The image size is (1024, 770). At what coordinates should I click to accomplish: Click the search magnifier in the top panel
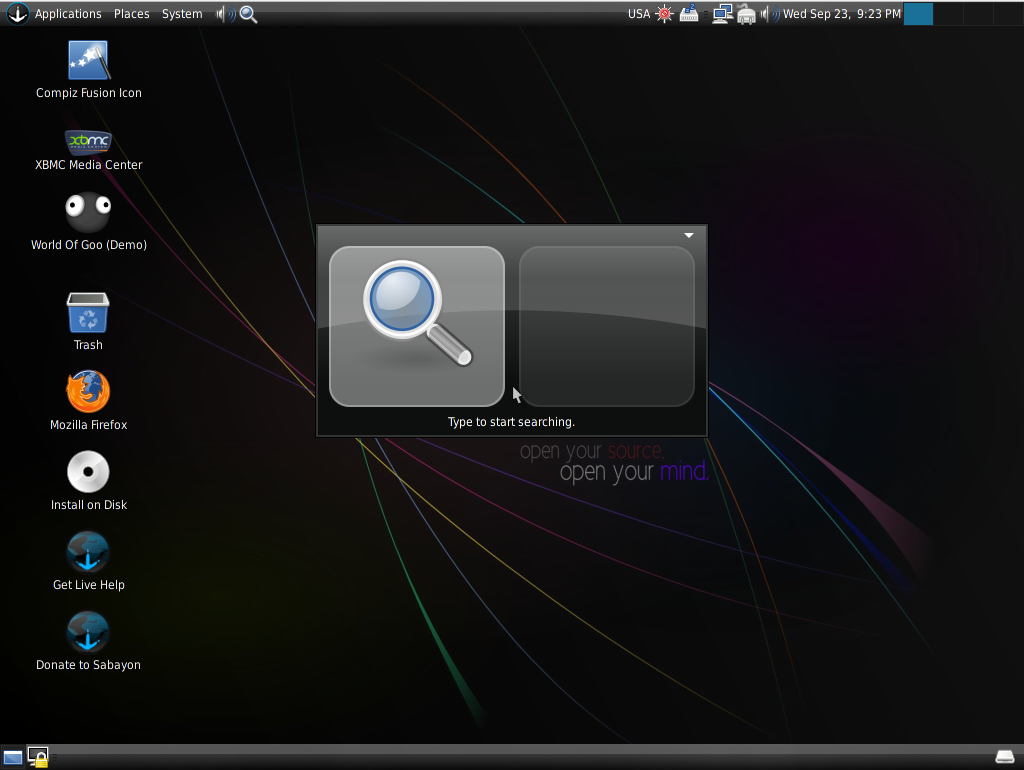click(x=249, y=14)
